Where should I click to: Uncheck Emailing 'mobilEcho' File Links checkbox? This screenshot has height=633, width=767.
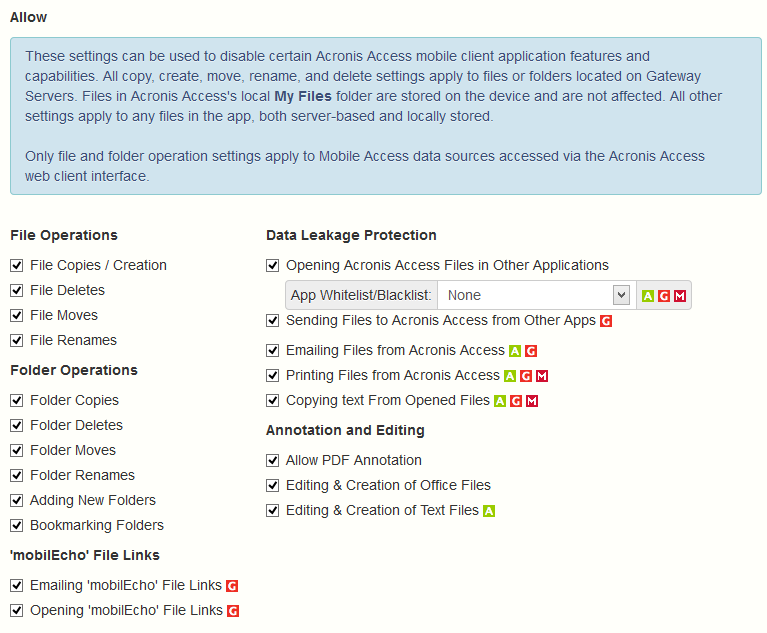tap(17, 586)
